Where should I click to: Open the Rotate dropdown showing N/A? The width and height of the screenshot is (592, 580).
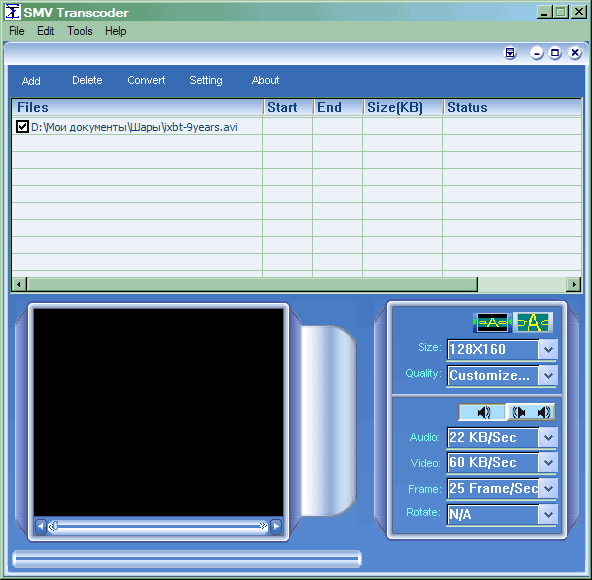pyautogui.click(x=548, y=515)
